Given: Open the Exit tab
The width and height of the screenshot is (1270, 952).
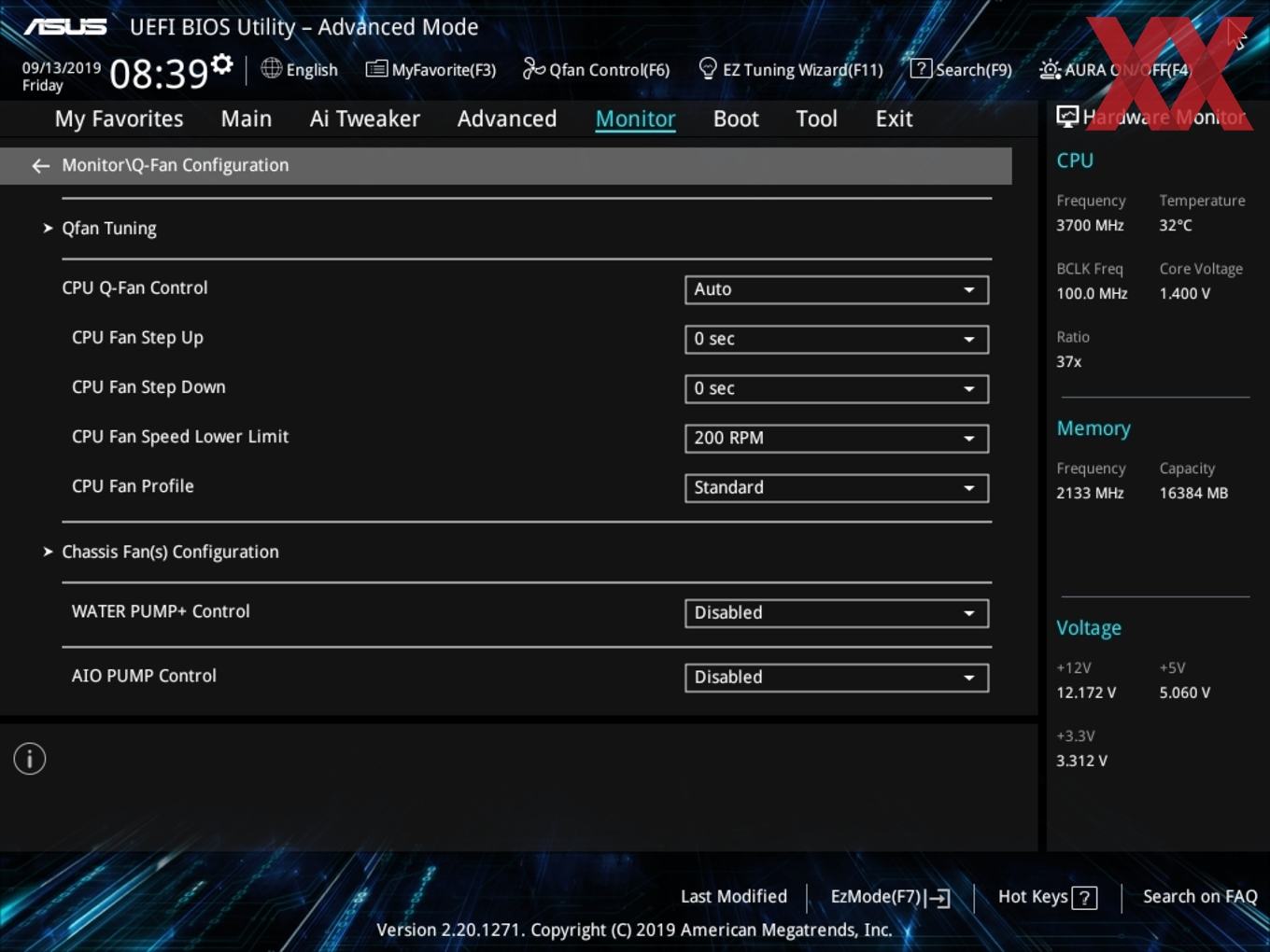Looking at the screenshot, I should (894, 119).
